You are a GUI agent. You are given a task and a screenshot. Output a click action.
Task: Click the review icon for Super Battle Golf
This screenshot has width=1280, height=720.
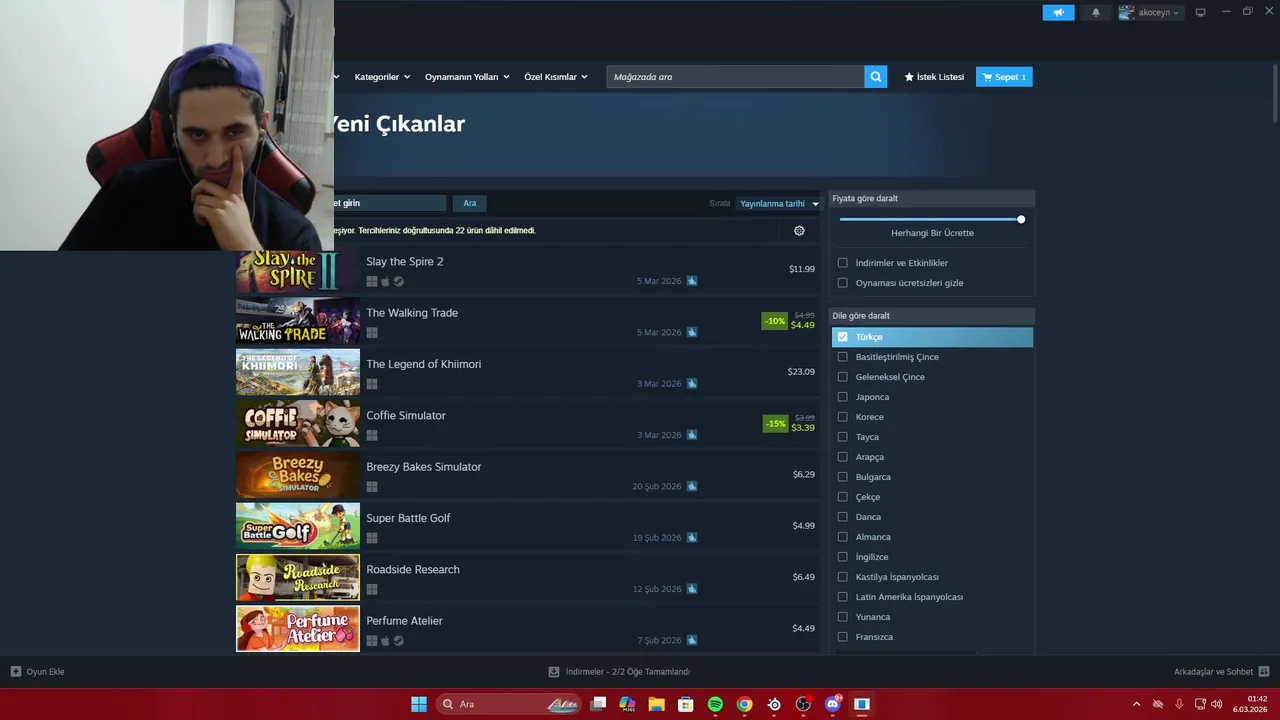[692, 538]
